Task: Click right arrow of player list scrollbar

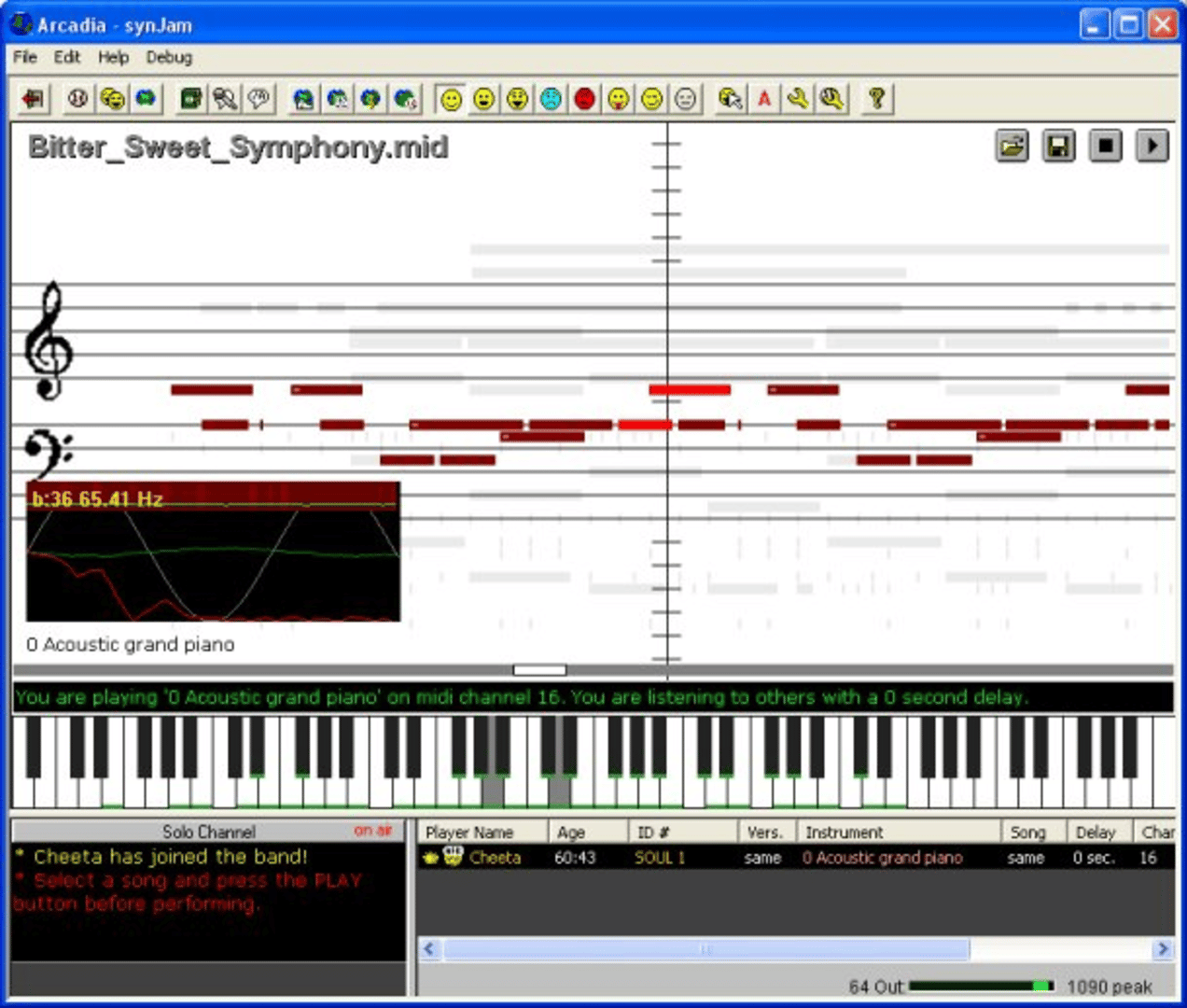Action: (1163, 949)
